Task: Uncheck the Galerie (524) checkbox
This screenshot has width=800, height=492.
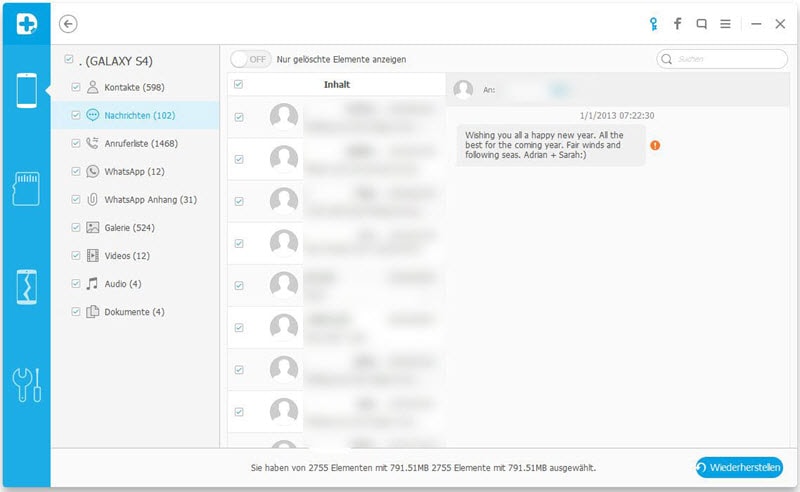Action: coord(76,228)
